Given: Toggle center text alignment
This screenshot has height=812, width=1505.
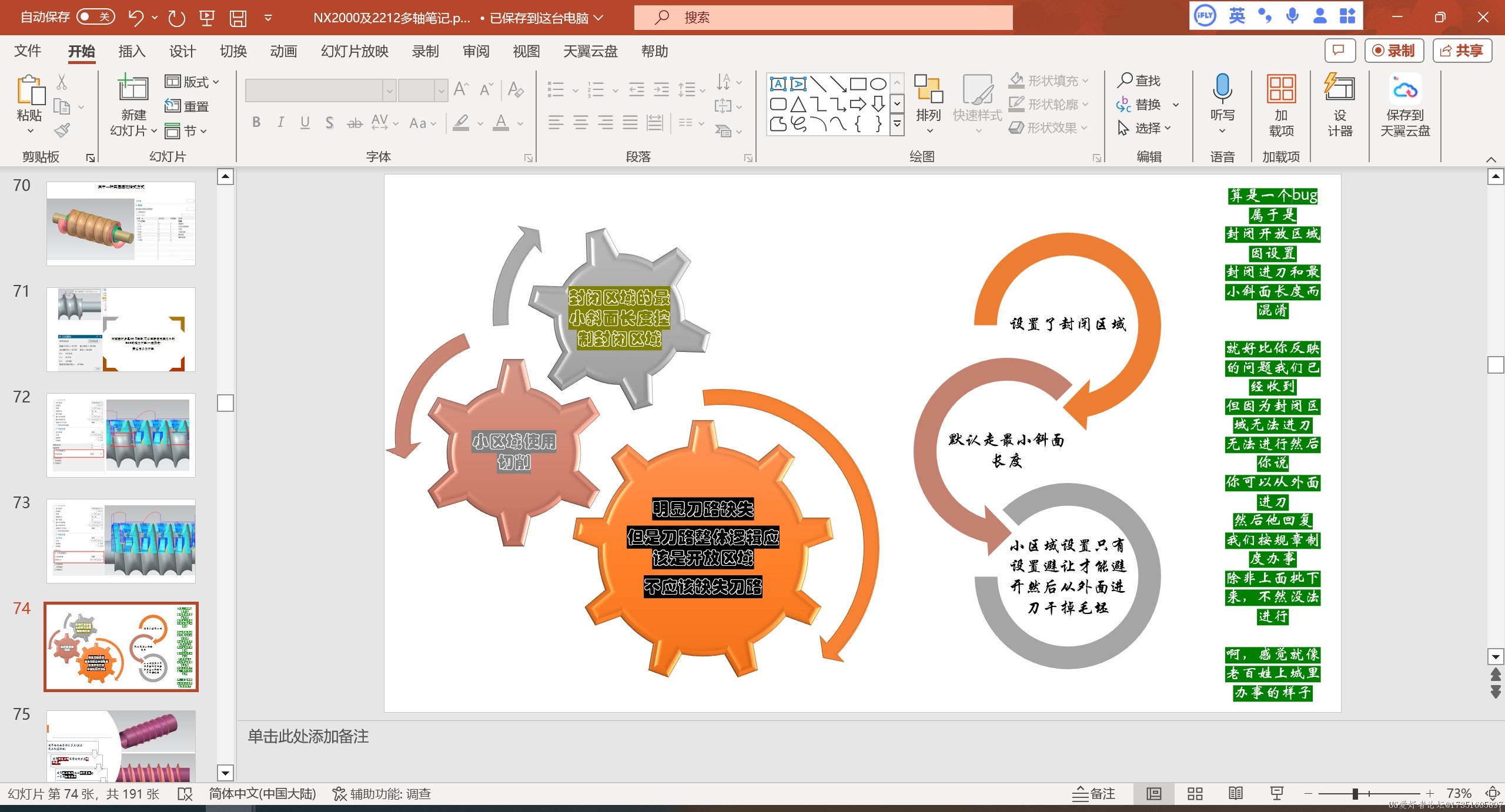Looking at the screenshot, I should (580, 122).
